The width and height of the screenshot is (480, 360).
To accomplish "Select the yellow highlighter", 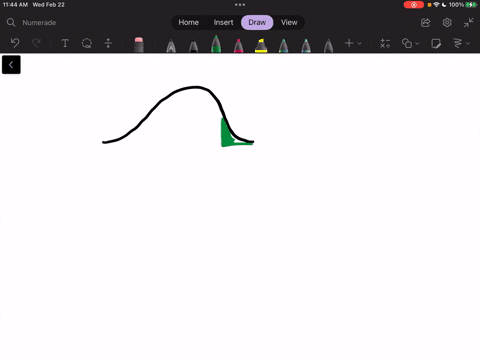I will tap(261, 46).
